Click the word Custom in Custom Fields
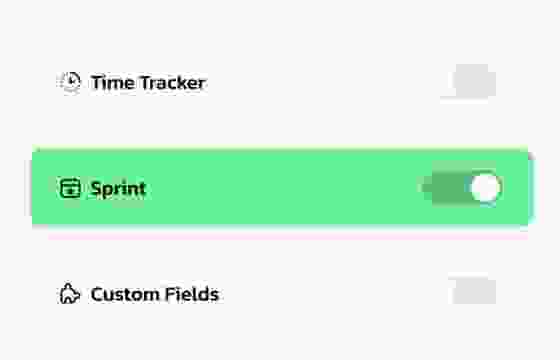 [125, 294]
